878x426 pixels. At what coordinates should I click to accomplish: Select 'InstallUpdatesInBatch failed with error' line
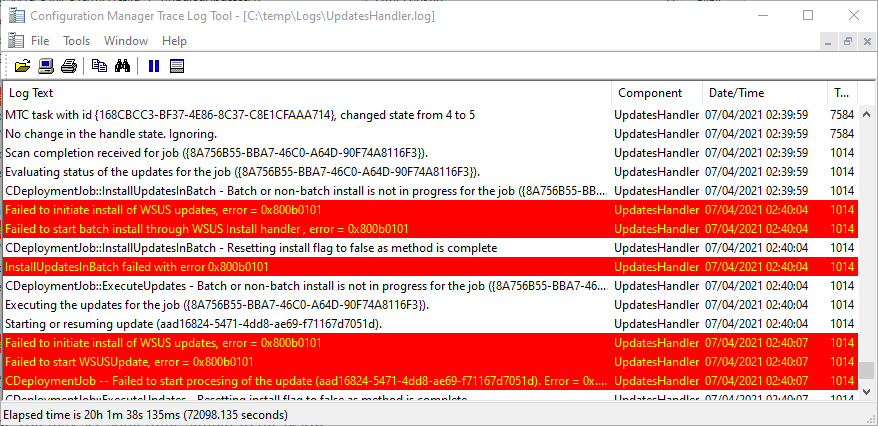click(430, 267)
